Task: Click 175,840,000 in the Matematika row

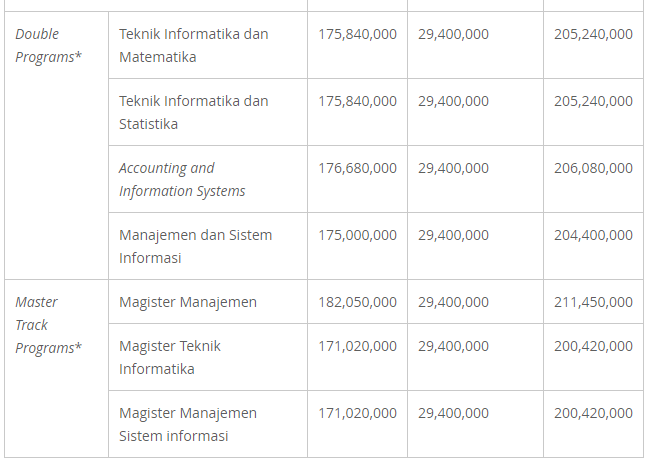Action: 357,34
